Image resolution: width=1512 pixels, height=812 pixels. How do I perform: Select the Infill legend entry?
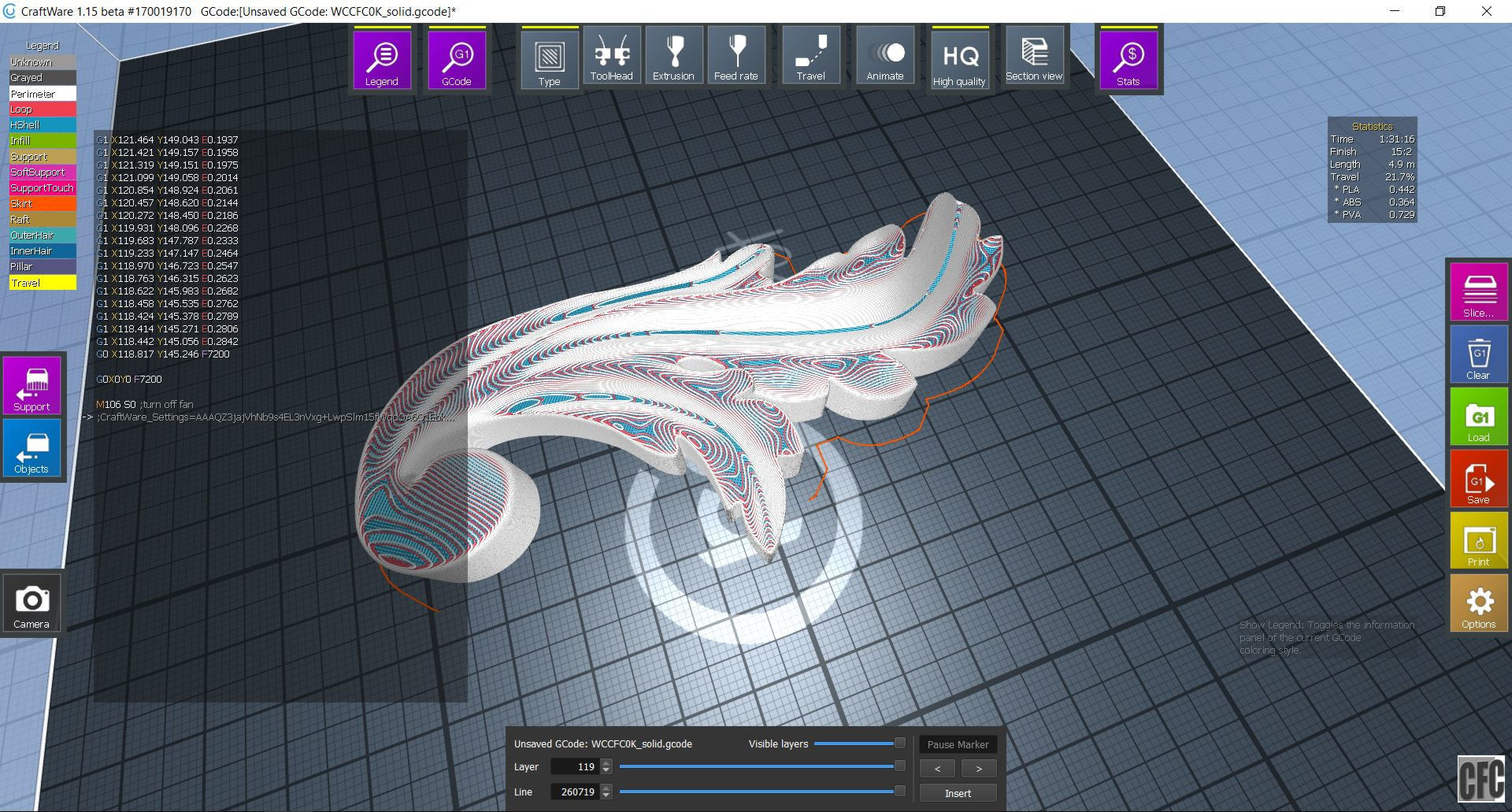[x=43, y=141]
